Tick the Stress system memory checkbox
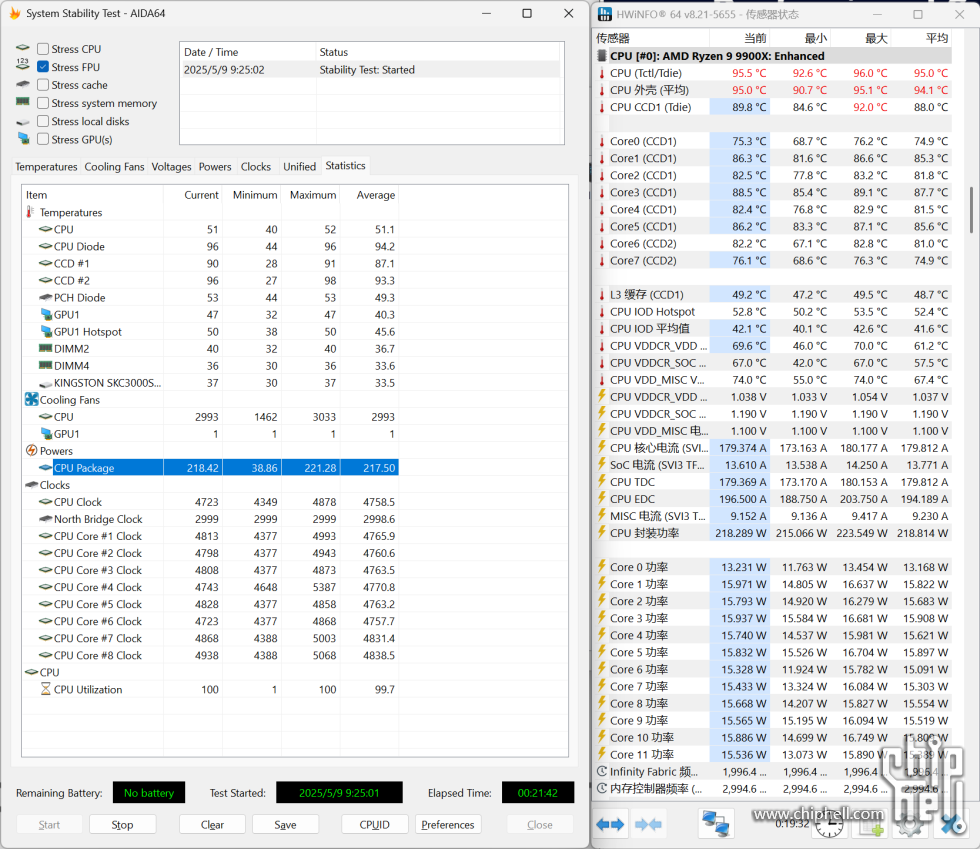The image size is (980, 849). [x=43, y=103]
